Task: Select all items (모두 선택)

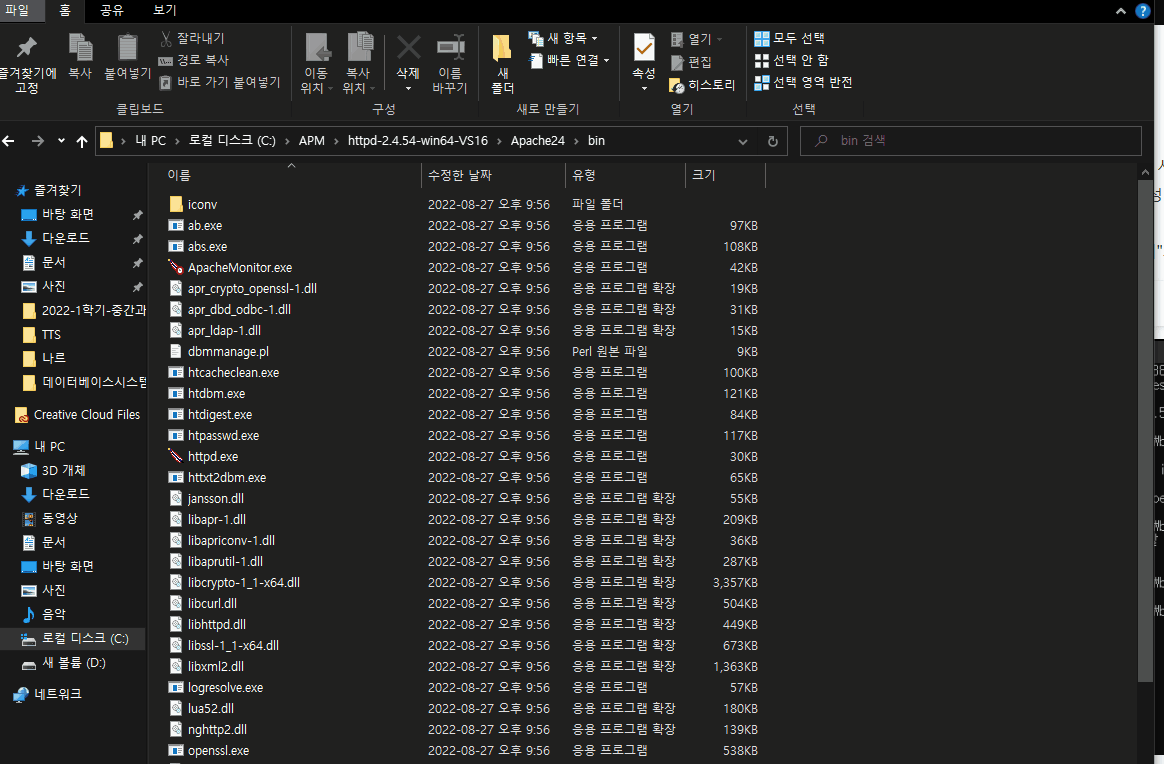Action: point(790,38)
